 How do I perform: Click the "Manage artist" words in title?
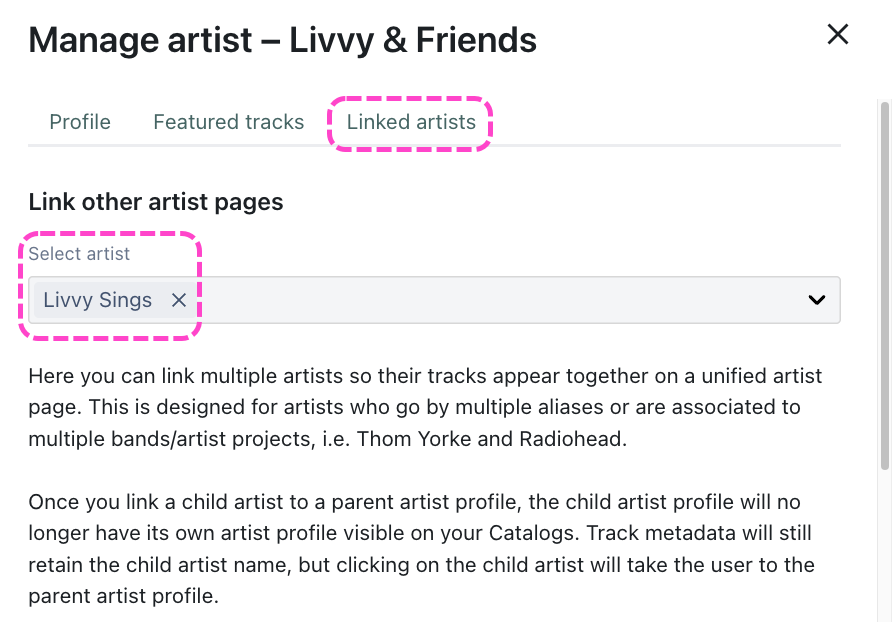(140, 40)
